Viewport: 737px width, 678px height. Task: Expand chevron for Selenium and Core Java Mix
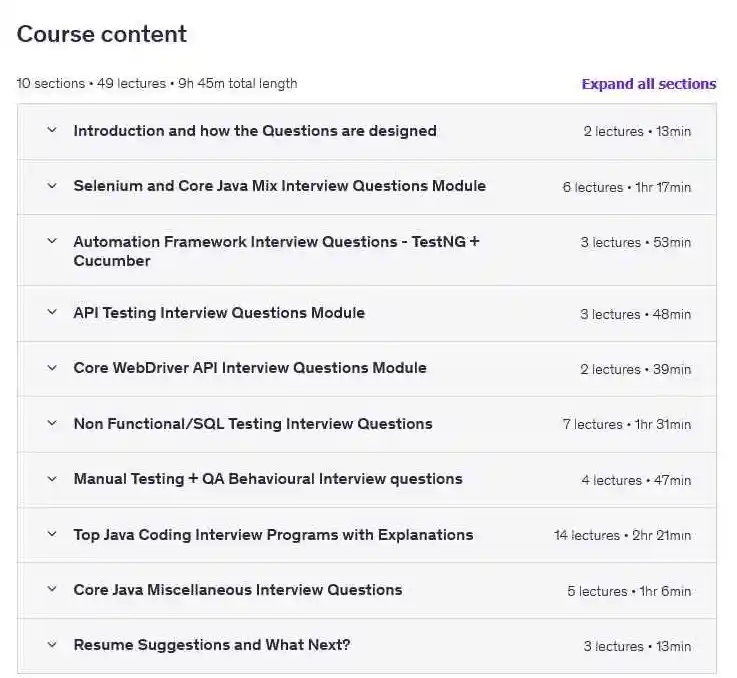52,186
